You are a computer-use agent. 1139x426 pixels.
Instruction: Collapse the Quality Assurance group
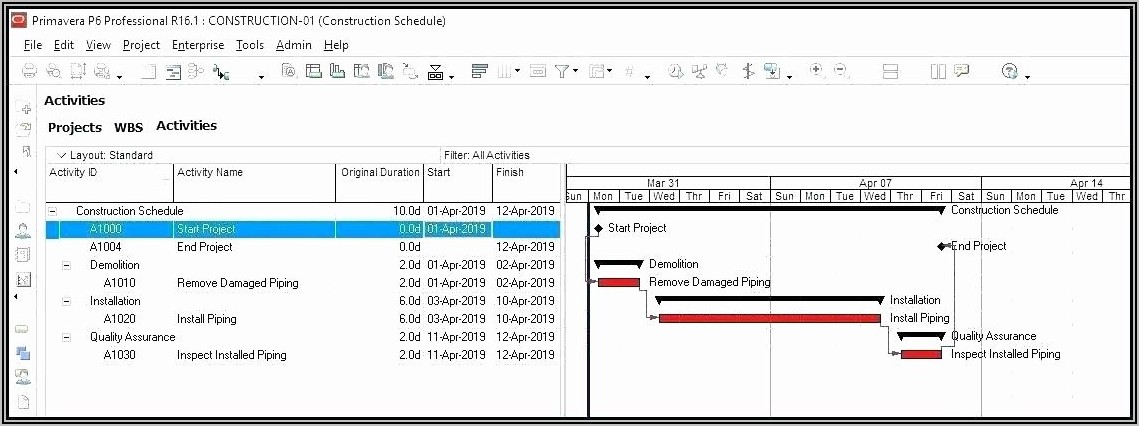click(67, 337)
